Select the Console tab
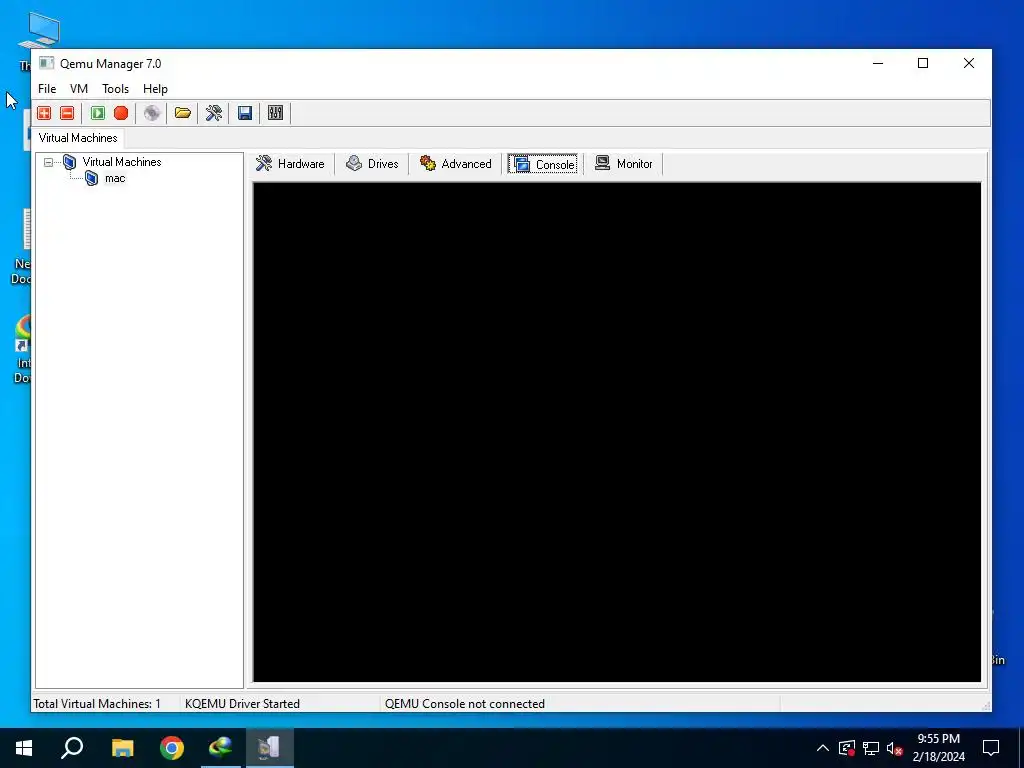The width and height of the screenshot is (1024, 768). (x=543, y=164)
